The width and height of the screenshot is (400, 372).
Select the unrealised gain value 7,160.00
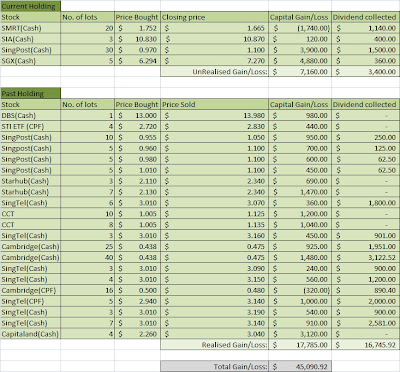click(300, 72)
